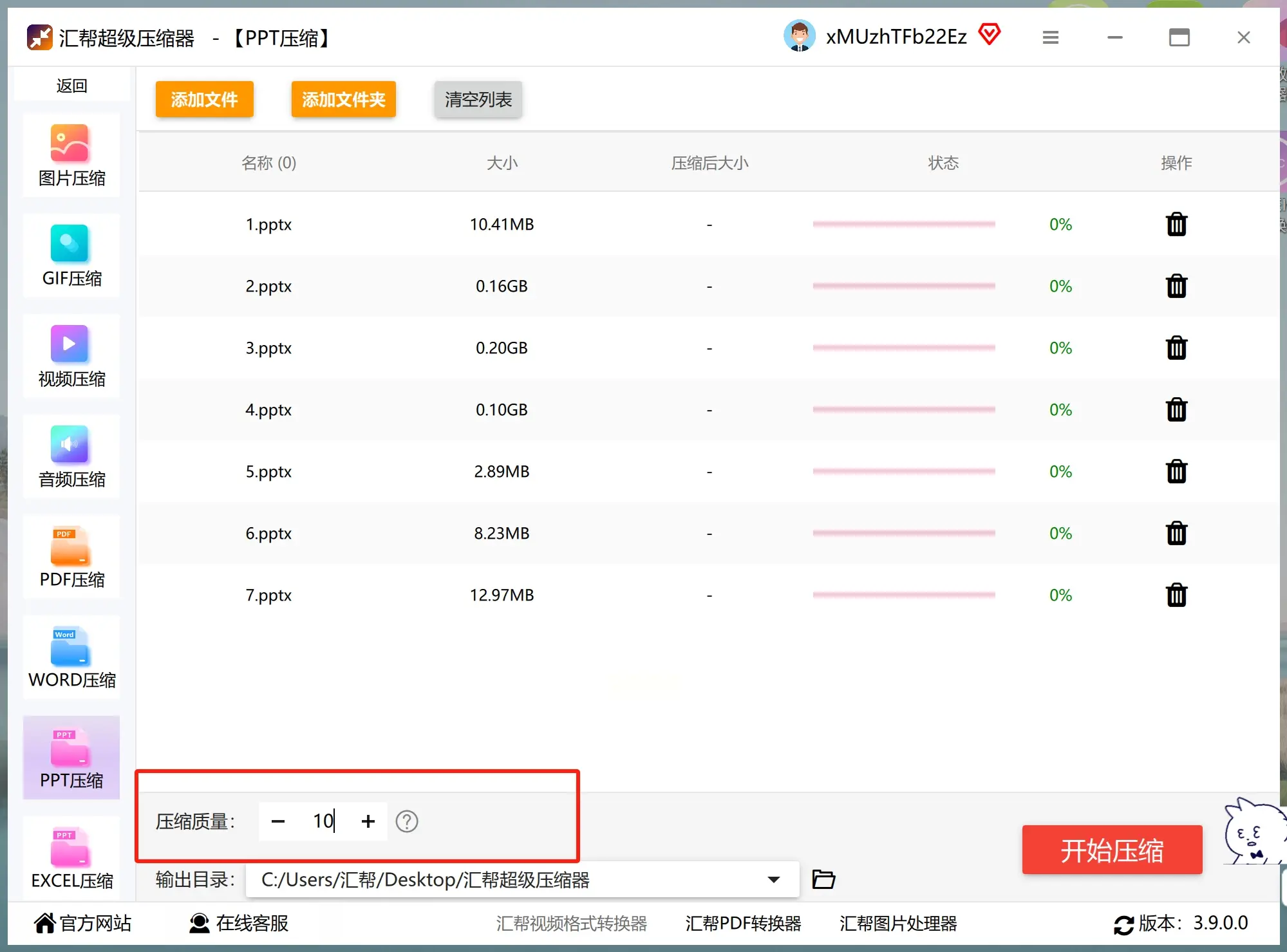Open the 图片压缩 sidebar tool
Viewport: 1287px width, 952px height.
[71, 154]
